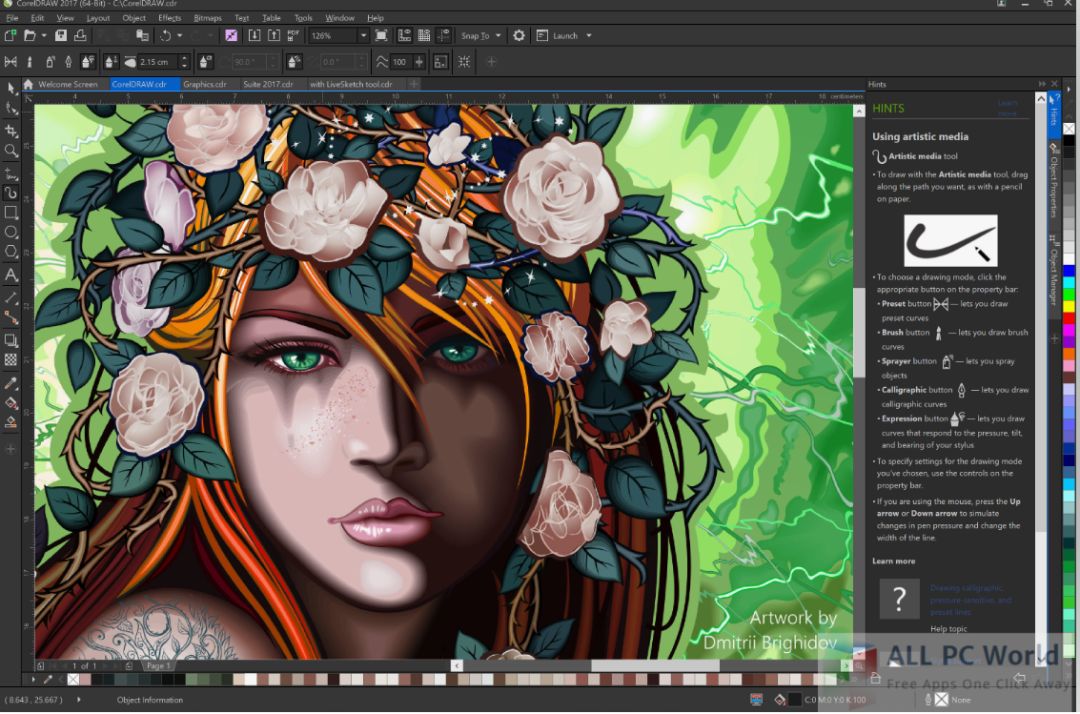This screenshot has height=714, width=1080.
Task: Expand the Hints docker arrows
Action: [1041, 84]
